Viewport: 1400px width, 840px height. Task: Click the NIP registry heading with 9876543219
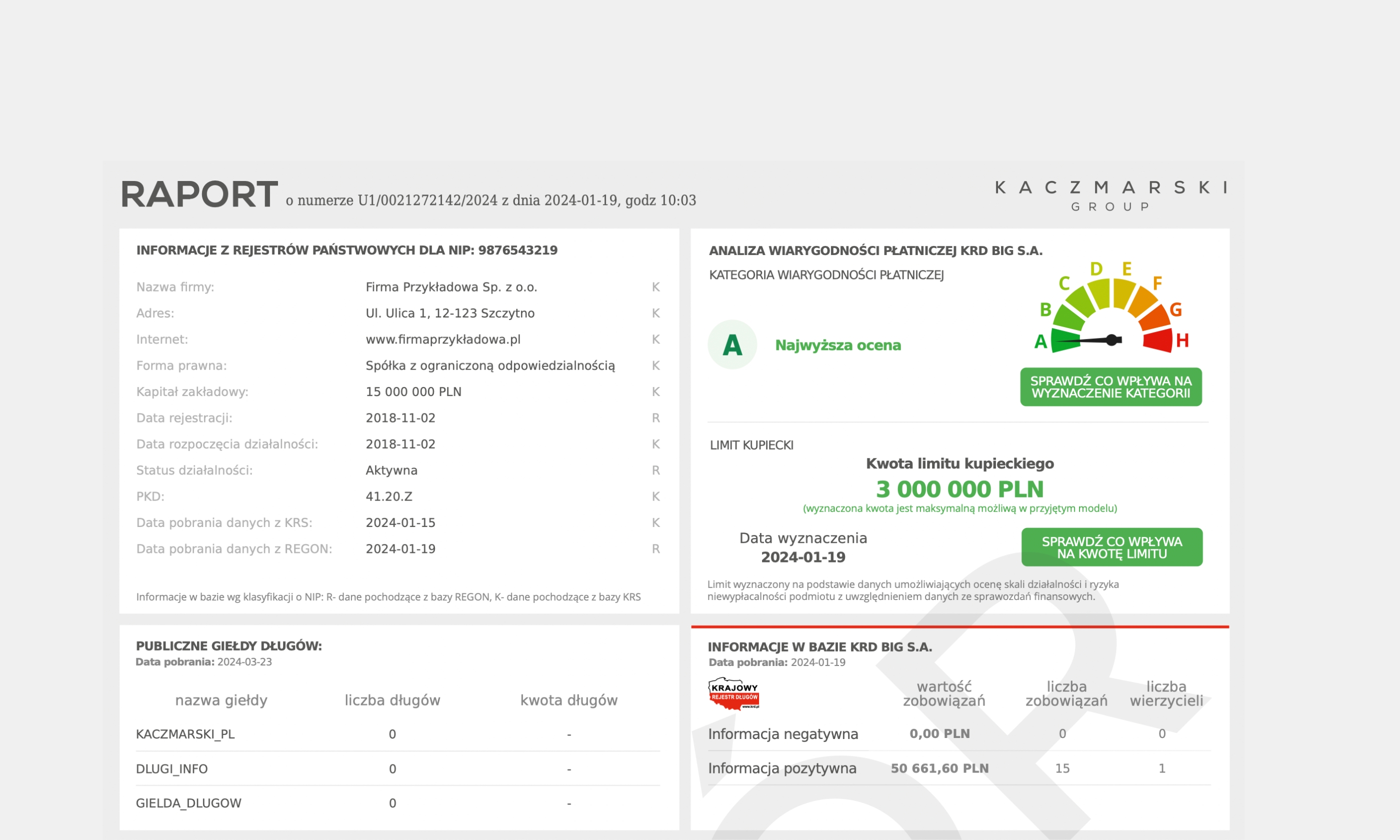tap(347, 250)
